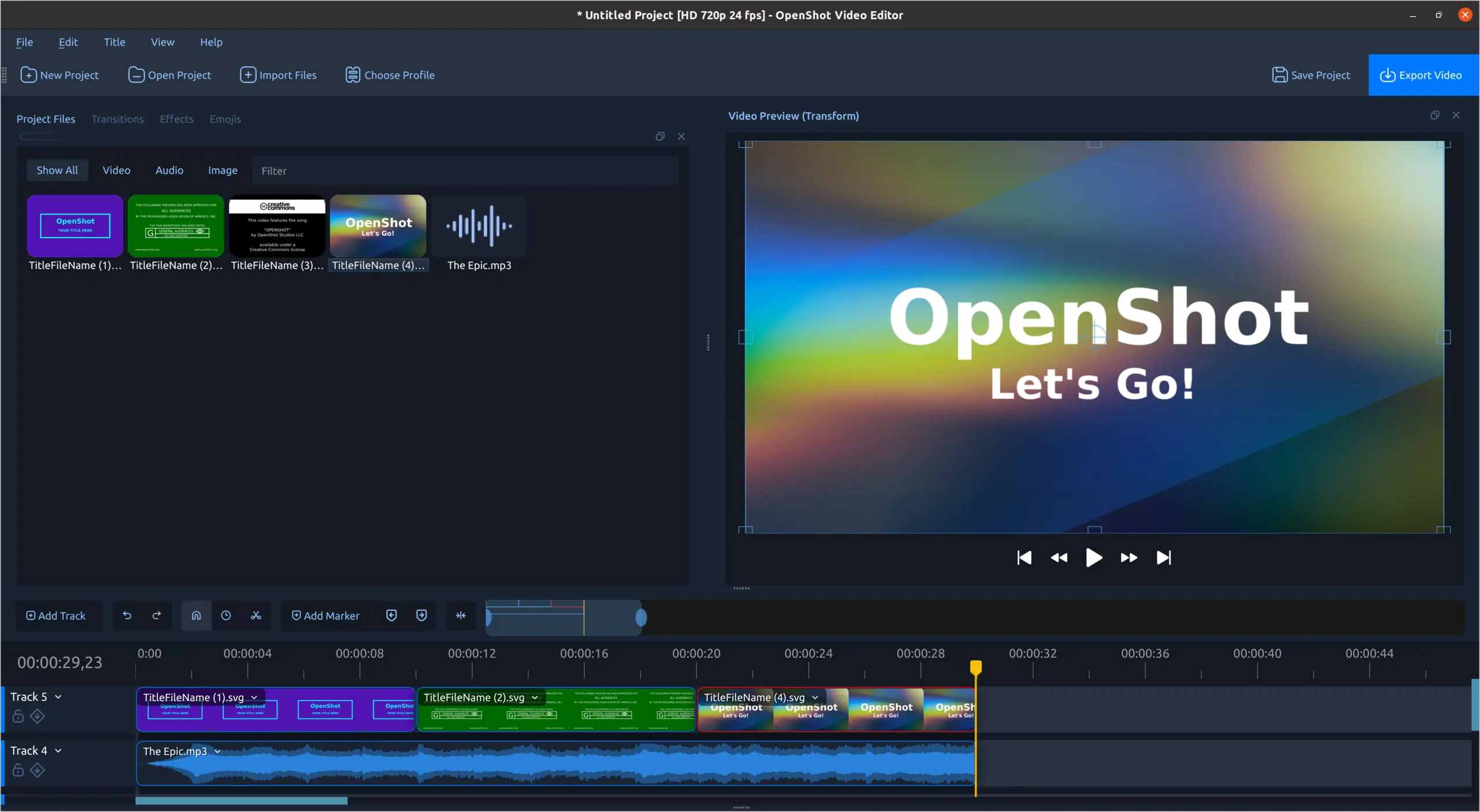Switch to the Effects tab
Image resolution: width=1480 pixels, height=812 pixels.
pyautogui.click(x=176, y=119)
